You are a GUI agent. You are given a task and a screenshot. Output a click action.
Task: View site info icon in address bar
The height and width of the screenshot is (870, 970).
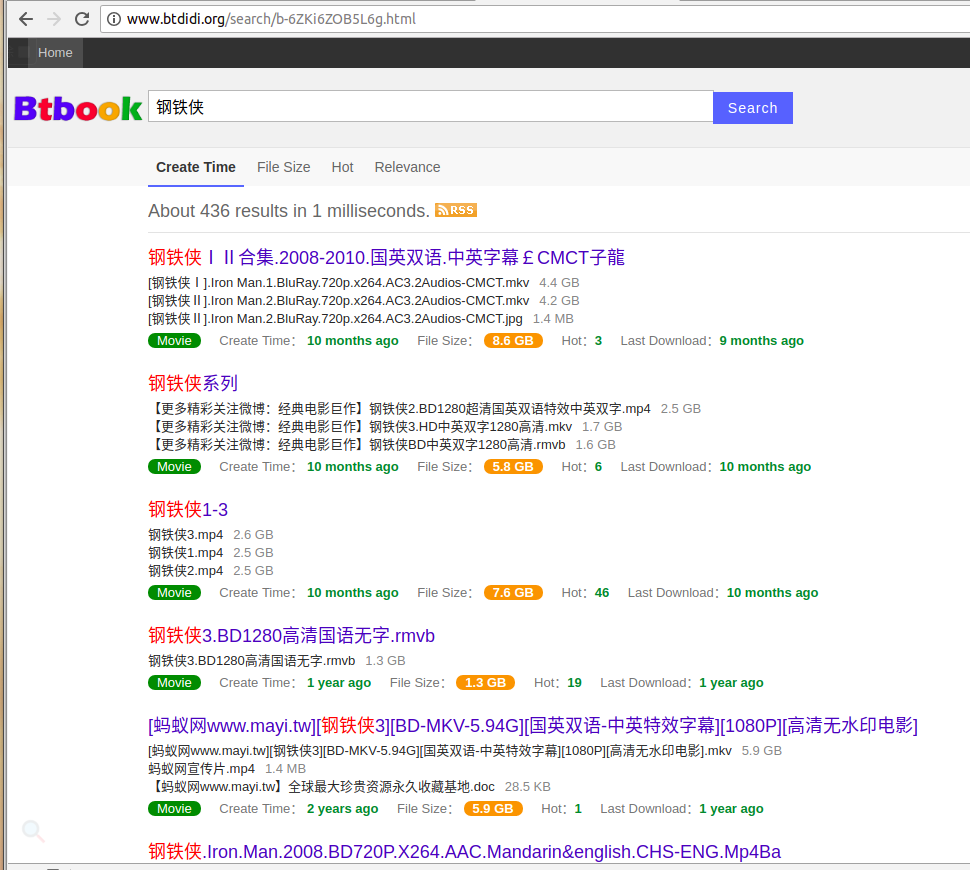click(x=114, y=19)
